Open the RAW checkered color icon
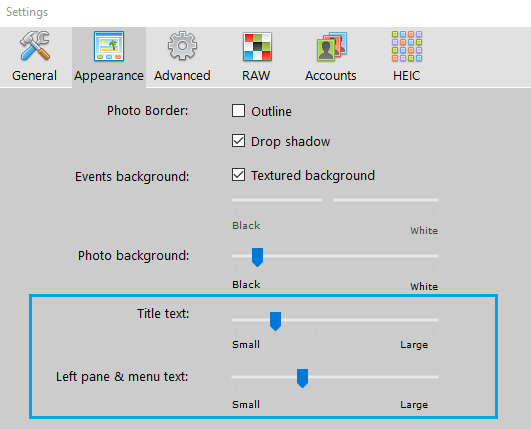The height and width of the screenshot is (429, 531). click(257, 46)
